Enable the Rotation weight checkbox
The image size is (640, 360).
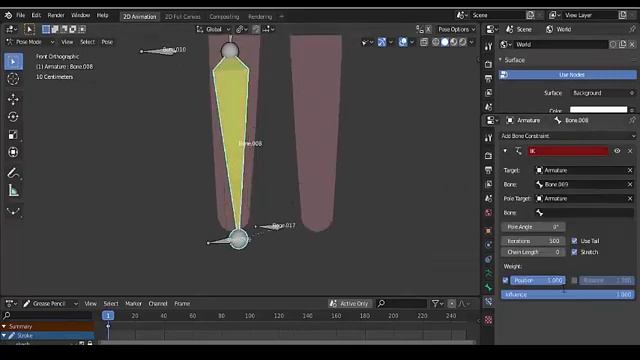pos(574,280)
